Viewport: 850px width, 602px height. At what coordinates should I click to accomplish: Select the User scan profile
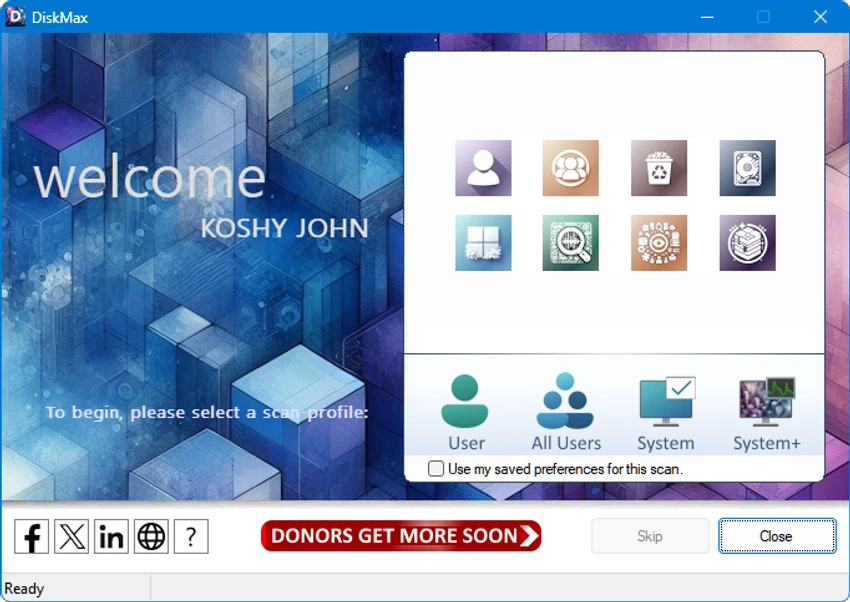tap(466, 412)
